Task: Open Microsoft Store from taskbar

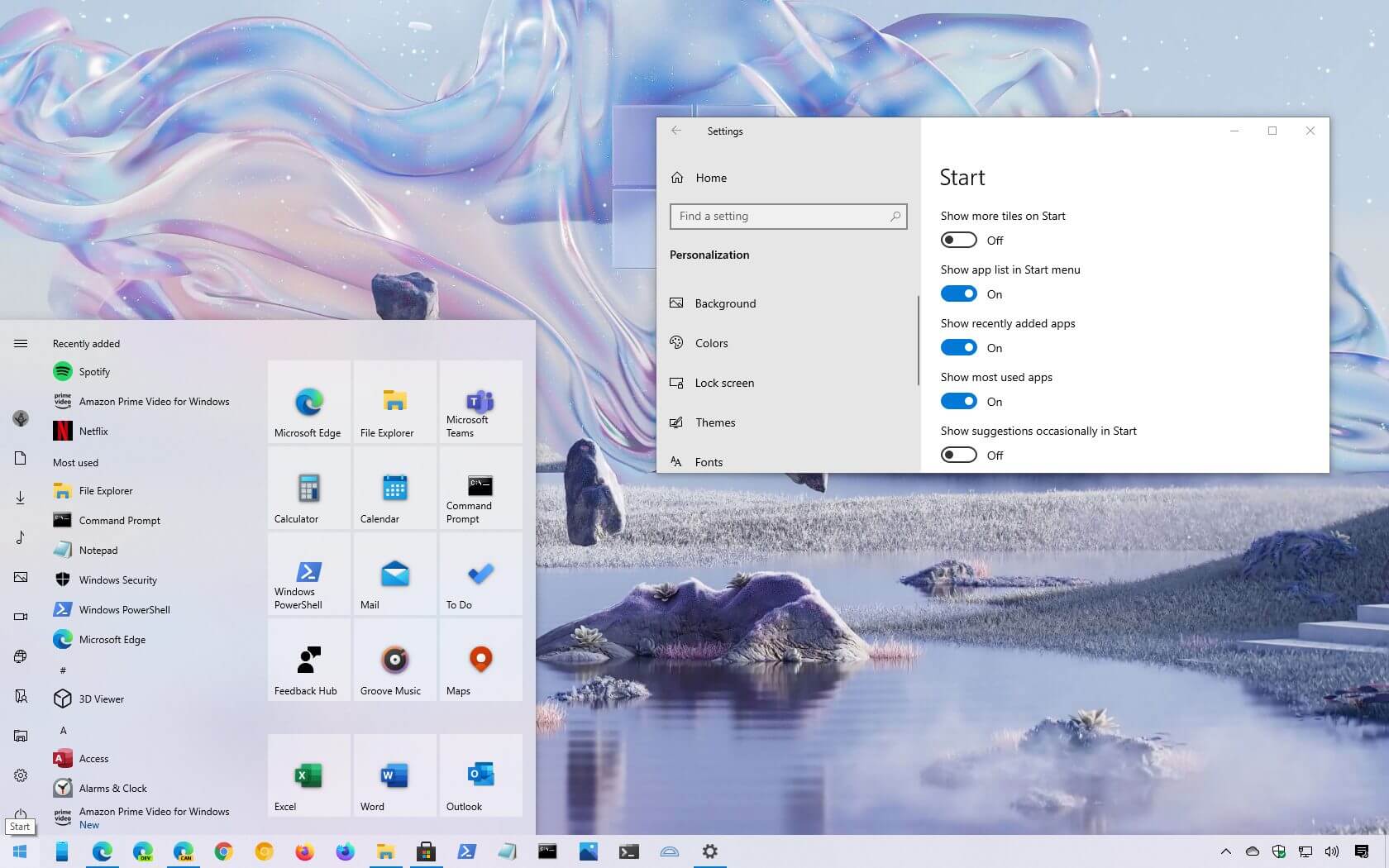Action: [426, 851]
